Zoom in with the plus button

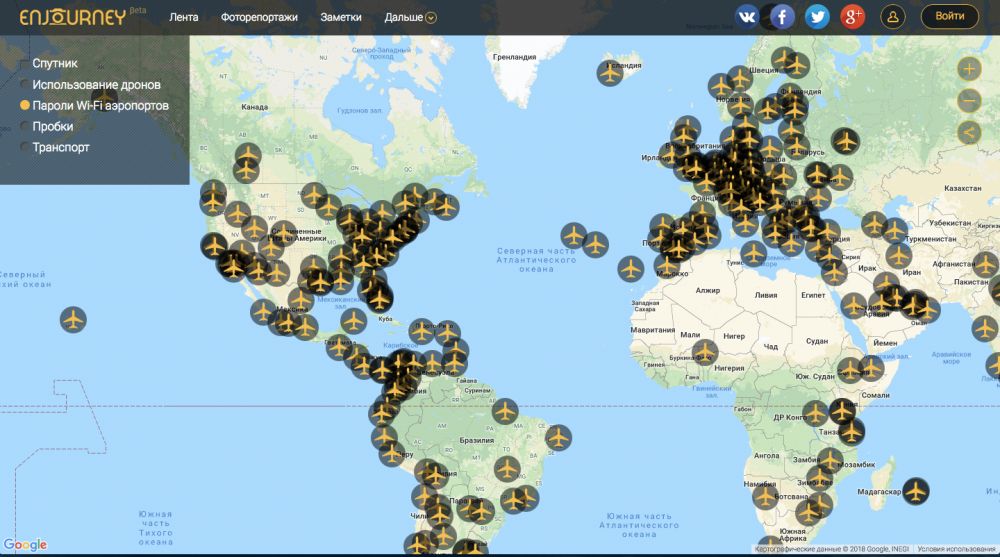969,68
